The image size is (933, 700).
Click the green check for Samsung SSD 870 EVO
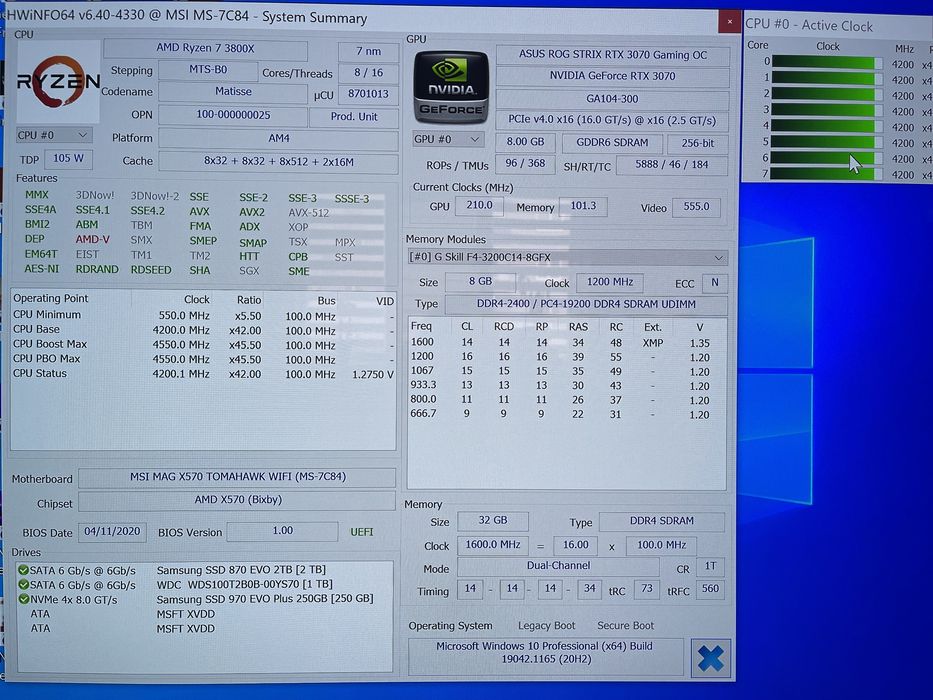click(24, 570)
